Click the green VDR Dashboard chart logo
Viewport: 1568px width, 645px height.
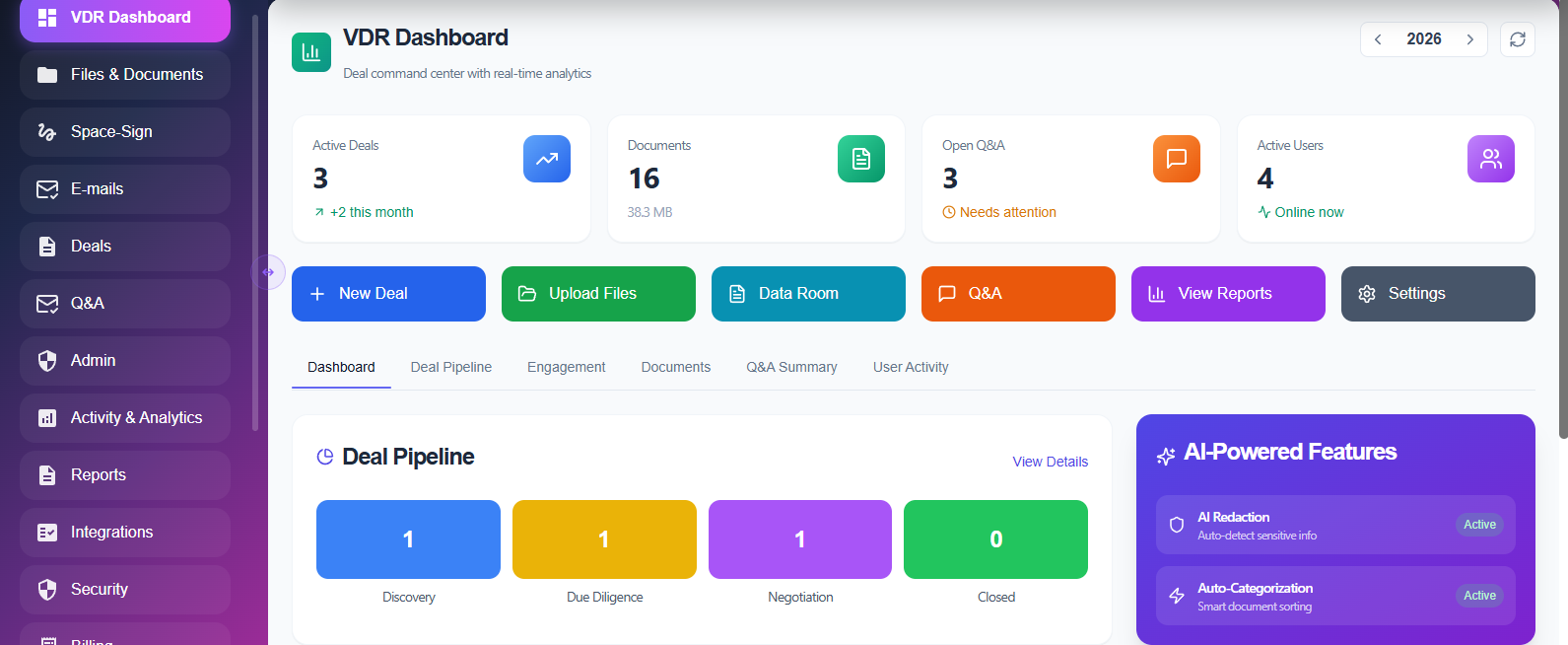[x=311, y=52]
